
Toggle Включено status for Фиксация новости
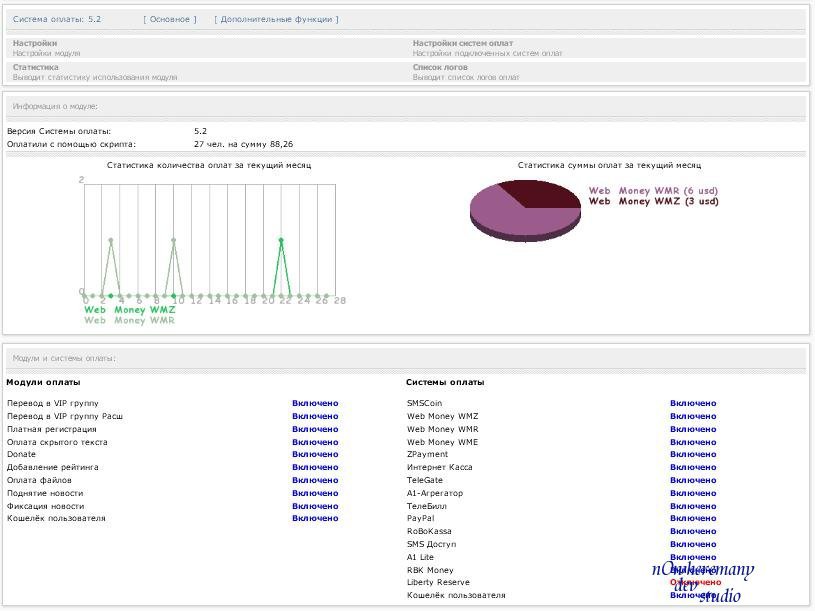point(315,506)
